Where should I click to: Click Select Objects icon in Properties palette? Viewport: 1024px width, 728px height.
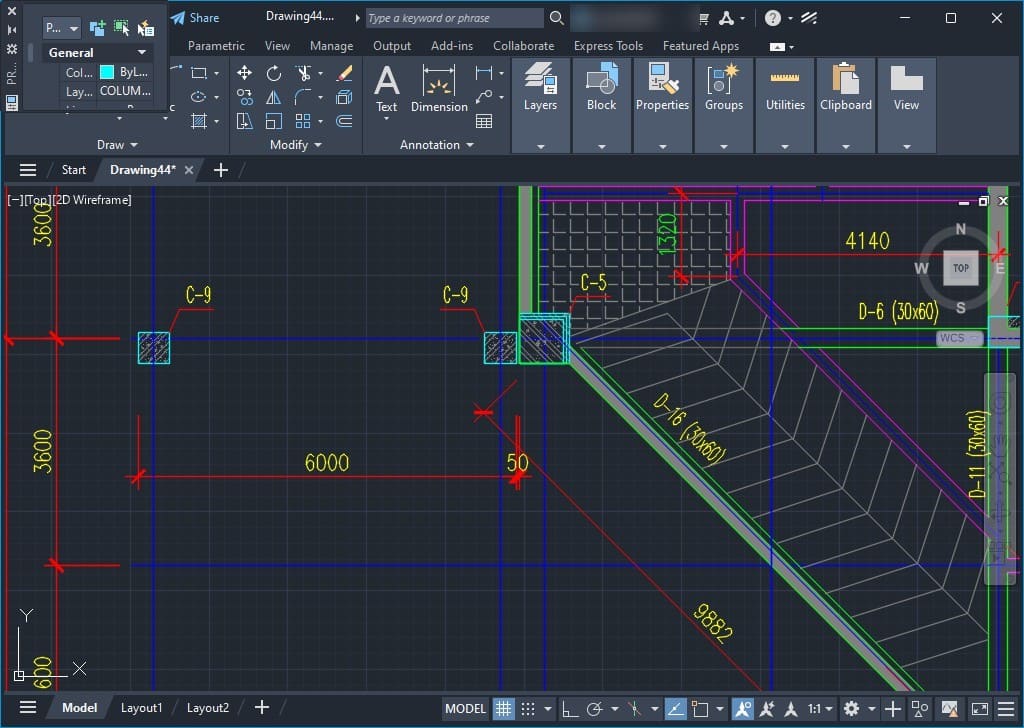pos(121,27)
